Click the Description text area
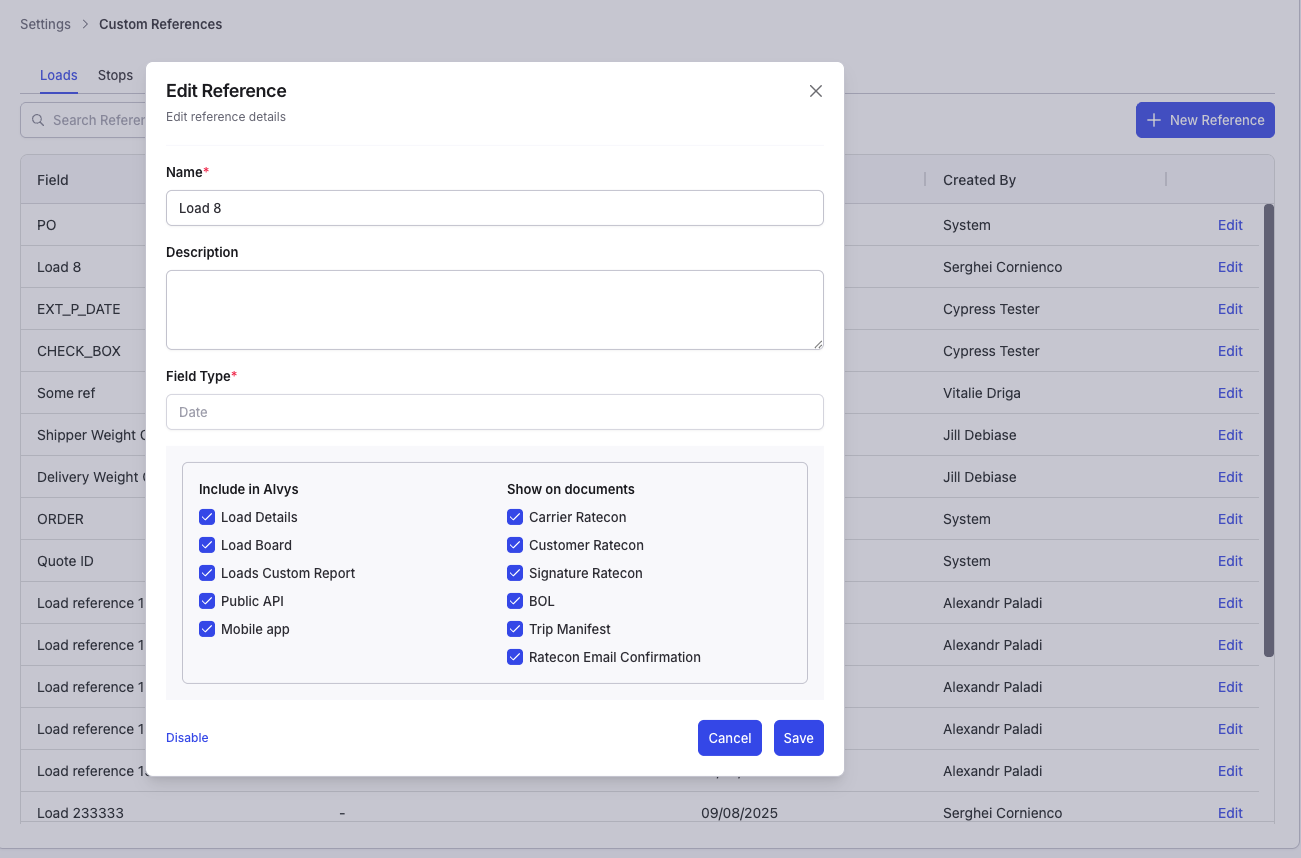Image resolution: width=1301 pixels, height=858 pixels. [x=495, y=310]
